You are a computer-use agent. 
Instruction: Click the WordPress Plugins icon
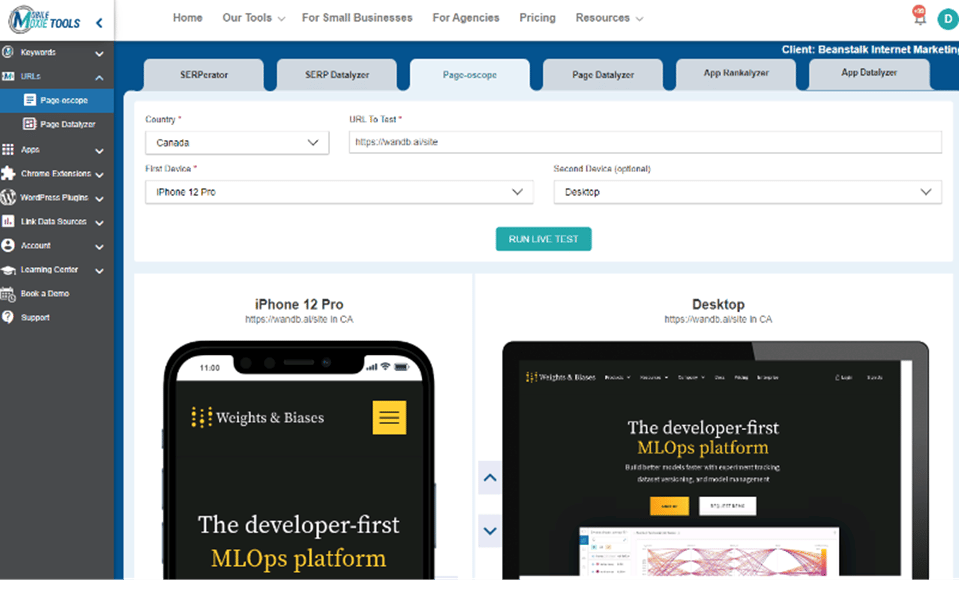tap(9, 198)
